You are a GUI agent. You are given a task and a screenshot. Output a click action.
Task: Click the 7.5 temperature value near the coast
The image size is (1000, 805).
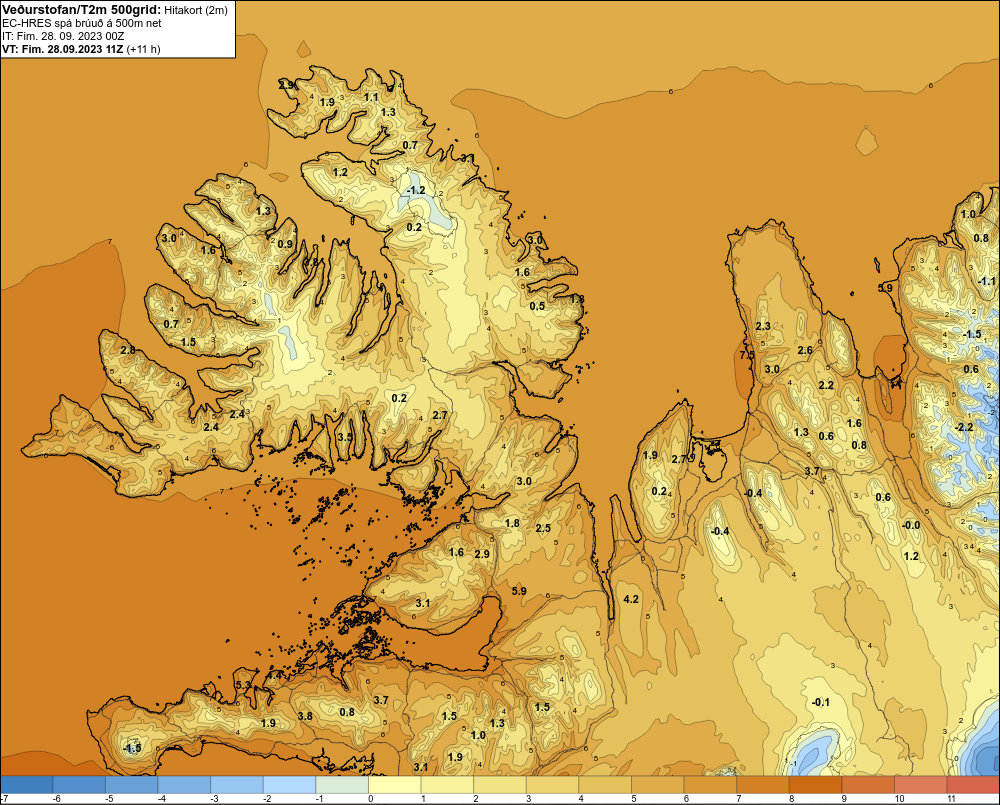tap(747, 355)
